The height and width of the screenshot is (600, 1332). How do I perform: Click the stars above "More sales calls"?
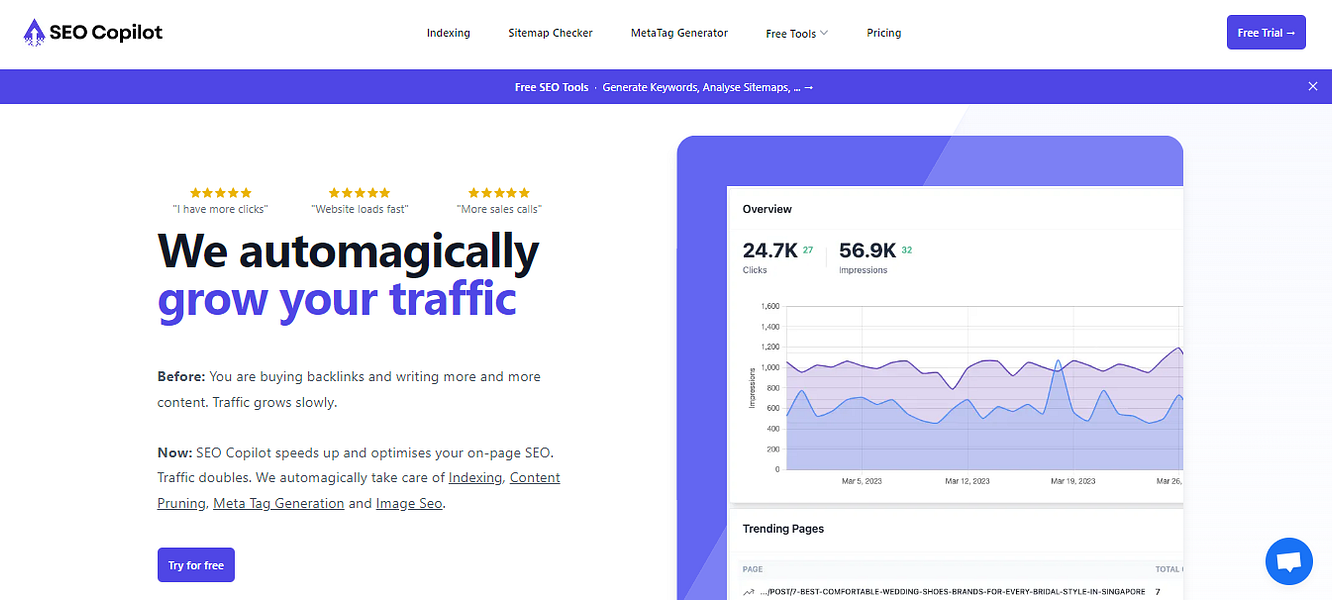click(x=498, y=193)
